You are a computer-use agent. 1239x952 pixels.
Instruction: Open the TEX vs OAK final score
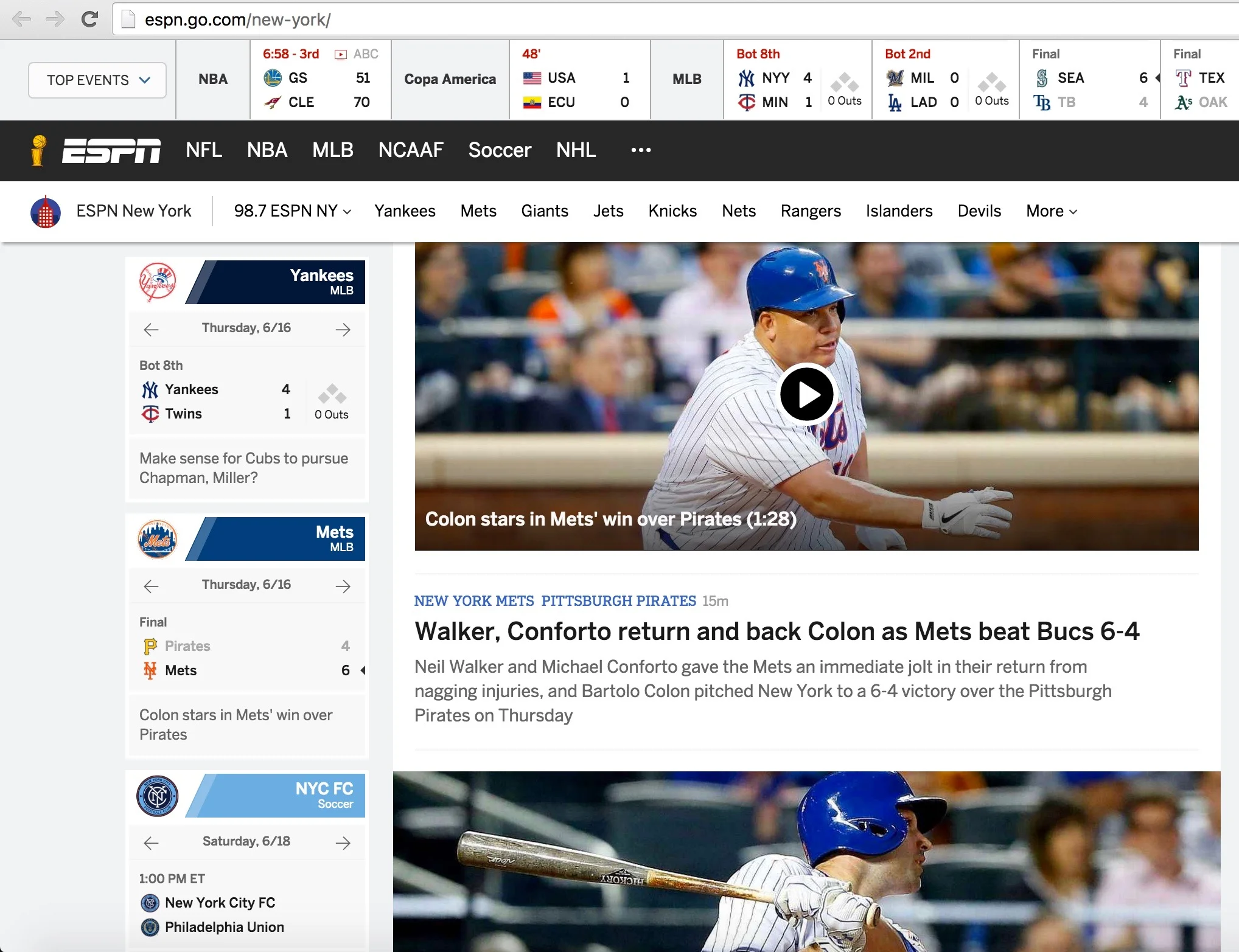click(x=1200, y=80)
